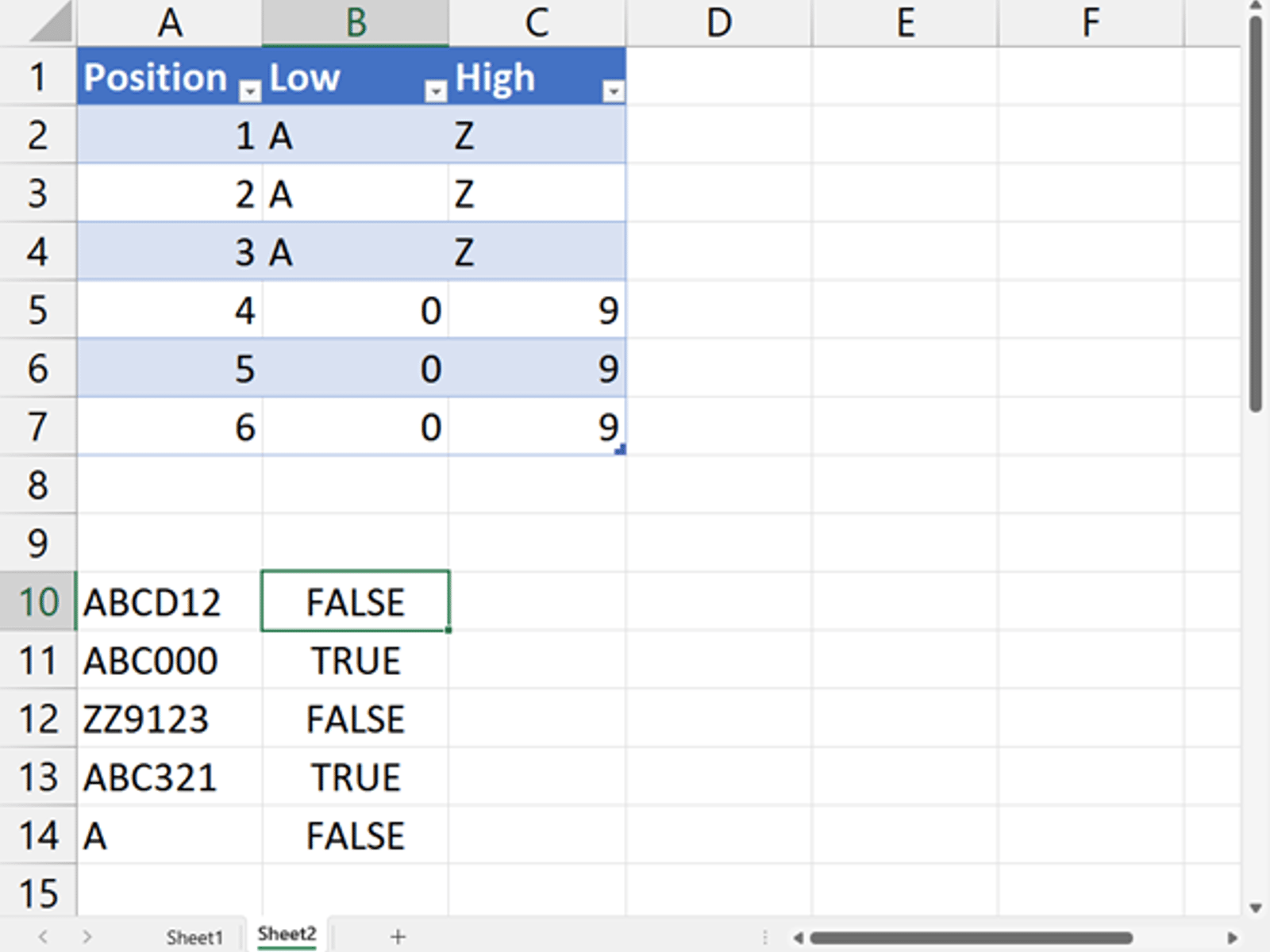Click the vertical scrollbar thumb
The image size is (1270, 952).
coord(1255,214)
